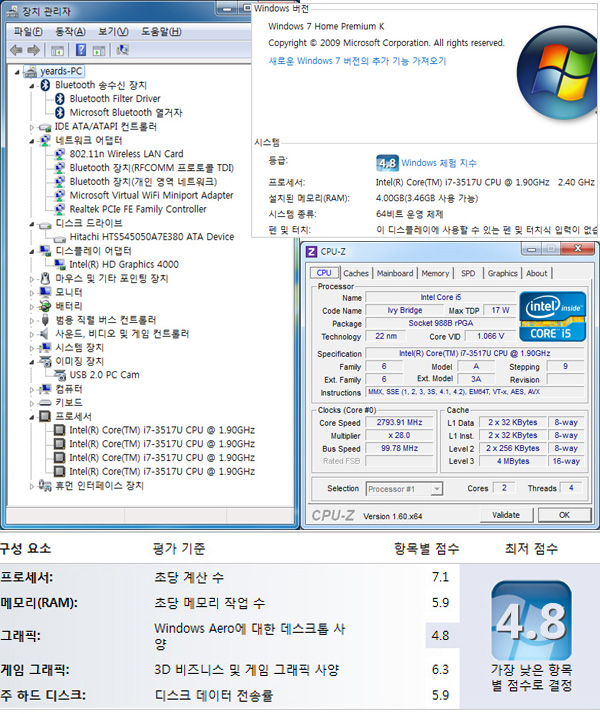Click the Level 3 cache 4 MBytes value
The height and width of the screenshot is (714, 600).
513,461
